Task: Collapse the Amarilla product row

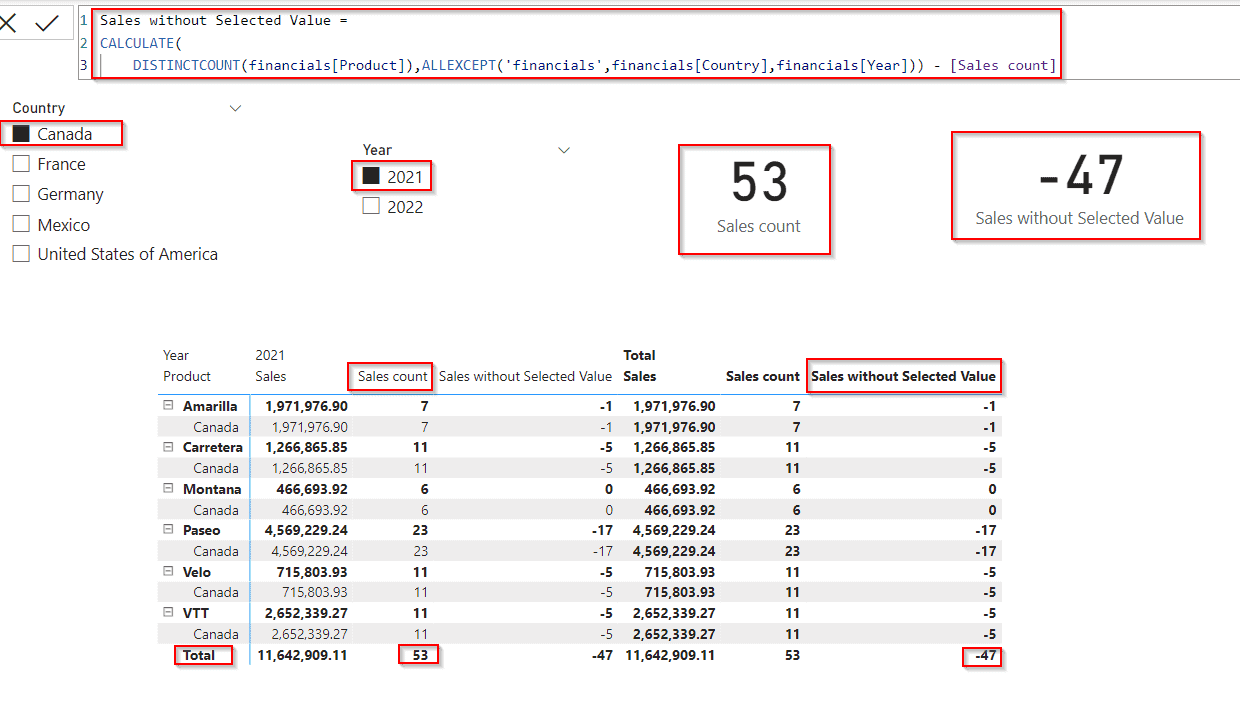Action: point(168,405)
